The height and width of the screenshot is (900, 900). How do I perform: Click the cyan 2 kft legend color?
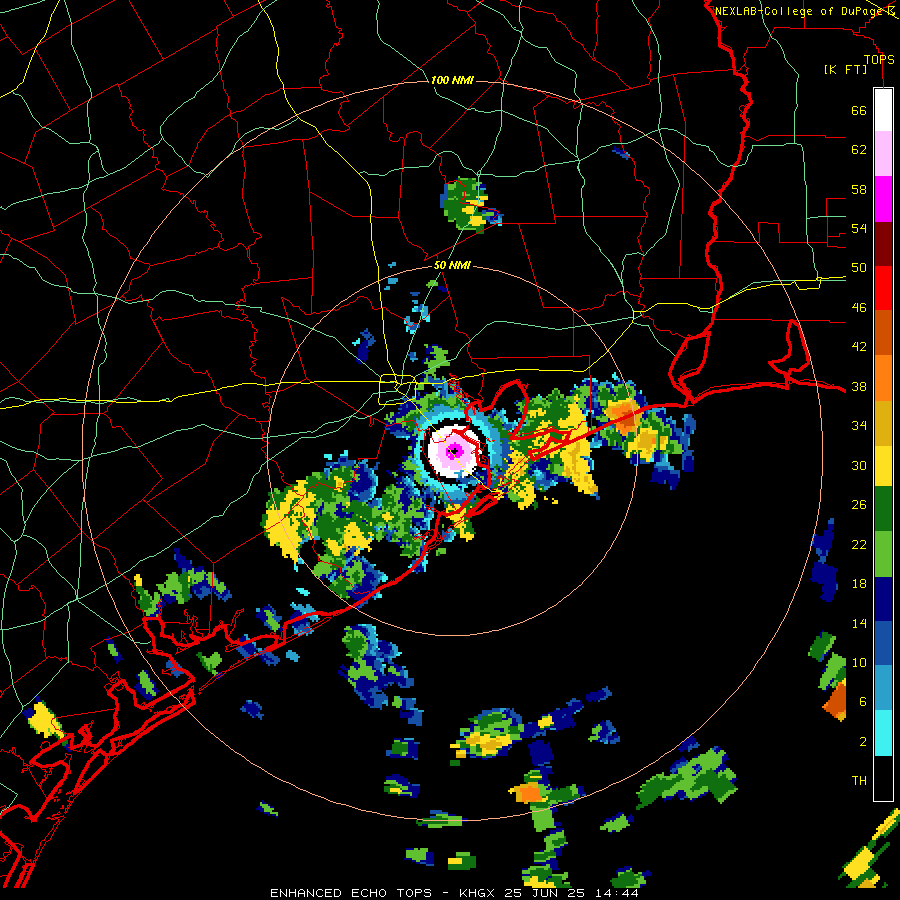pyautogui.click(x=883, y=732)
